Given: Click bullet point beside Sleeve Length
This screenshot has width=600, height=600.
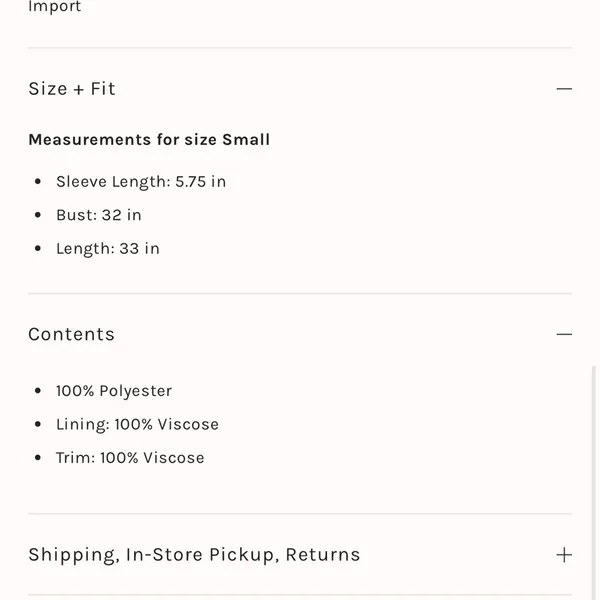Looking at the screenshot, I should point(38,181).
